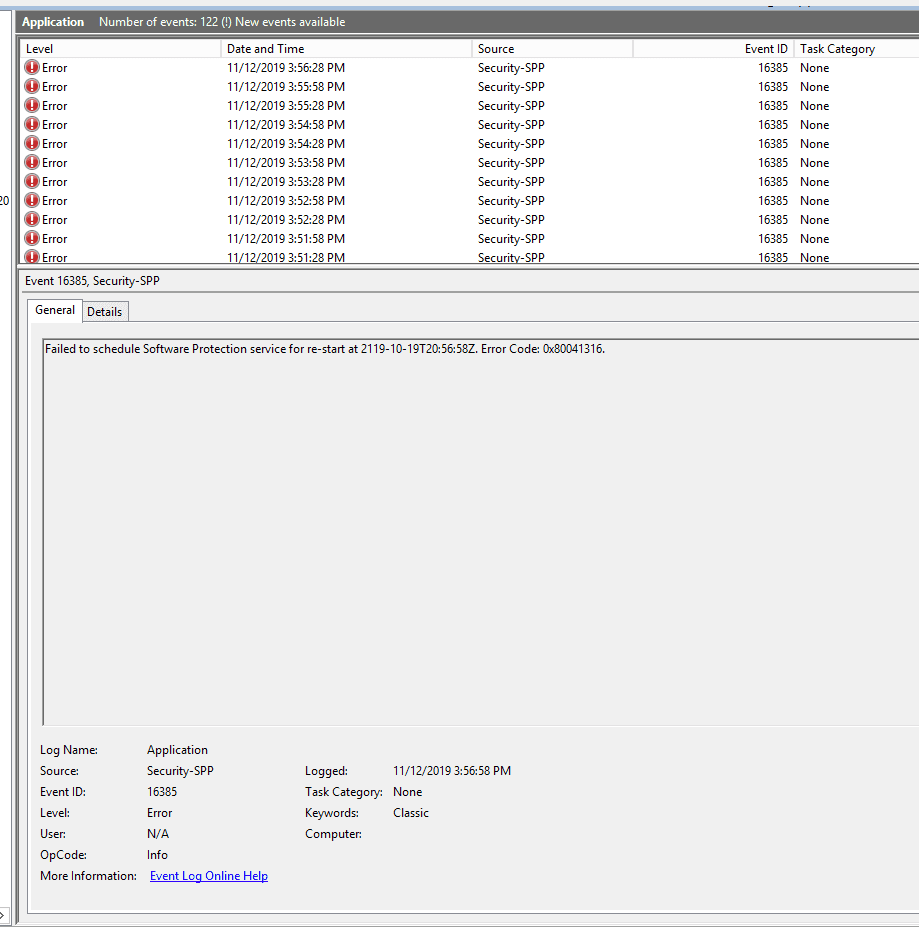Click the red error icon at 3:54:58 PM
The width and height of the screenshot is (919, 935).
32,125
